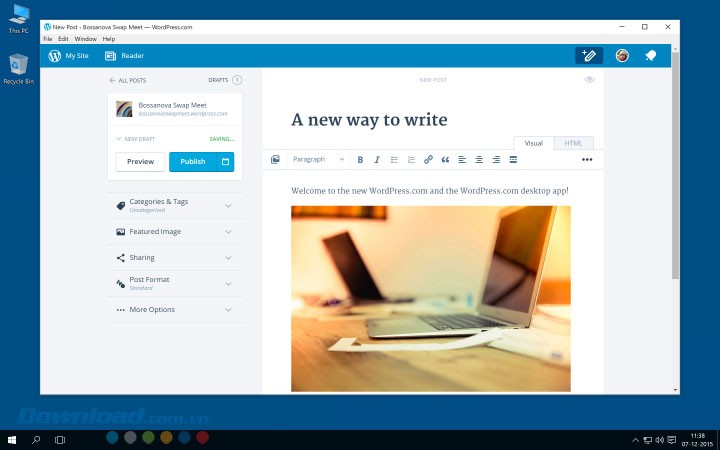
Task: Click the Bossanova Swap Meet site thumbnail
Action: click(124, 109)
